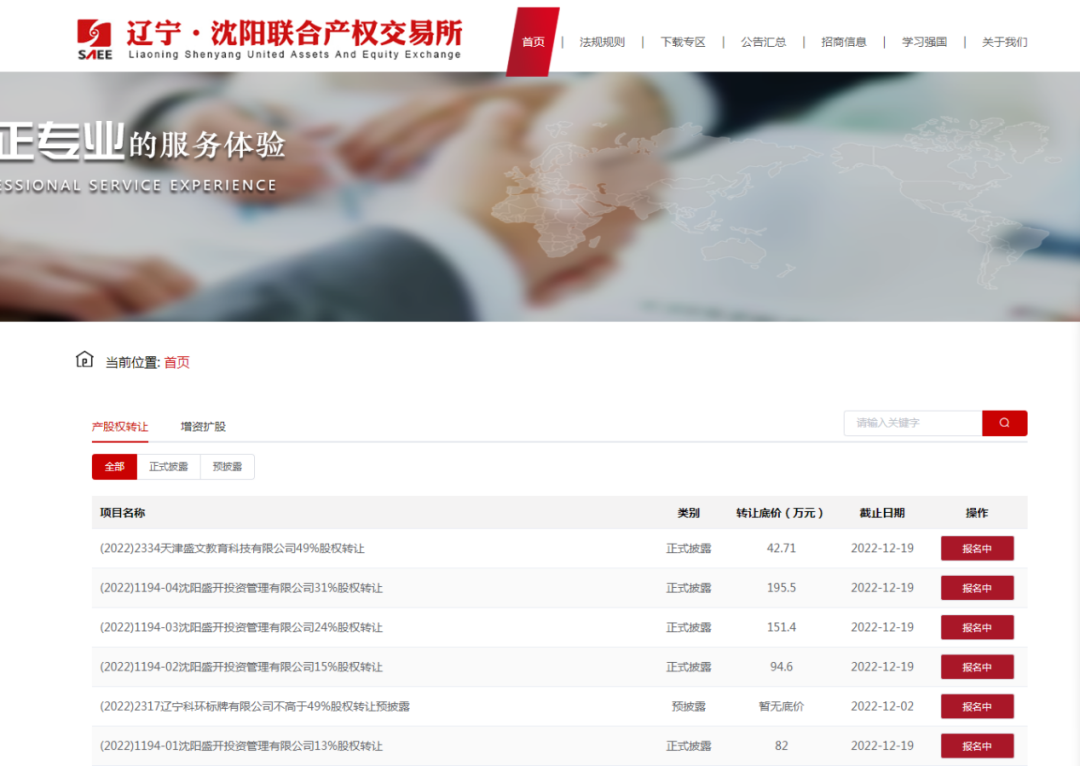Viewport: 1080px width, 766px height.
Task: Click the keyword search input field
Action: pyautogui.click(x=912, y=423)
